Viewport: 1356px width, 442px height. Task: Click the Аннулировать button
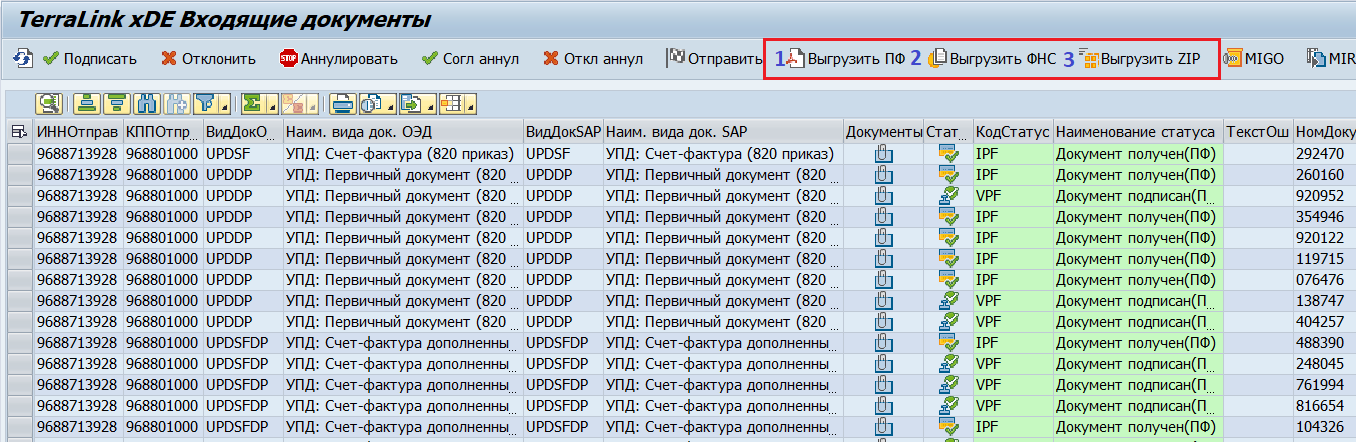338,59
